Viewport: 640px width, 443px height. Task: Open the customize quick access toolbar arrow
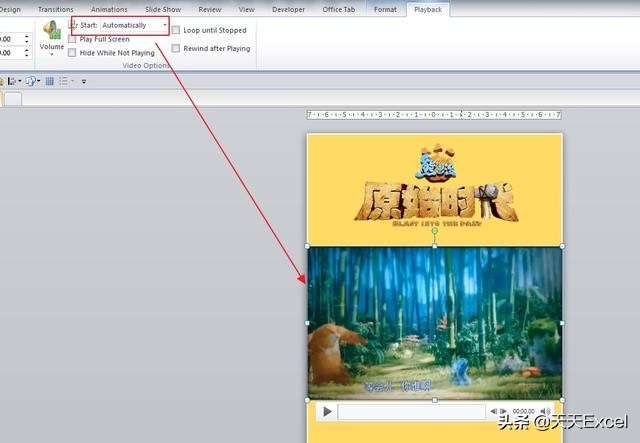coord(84,82)
